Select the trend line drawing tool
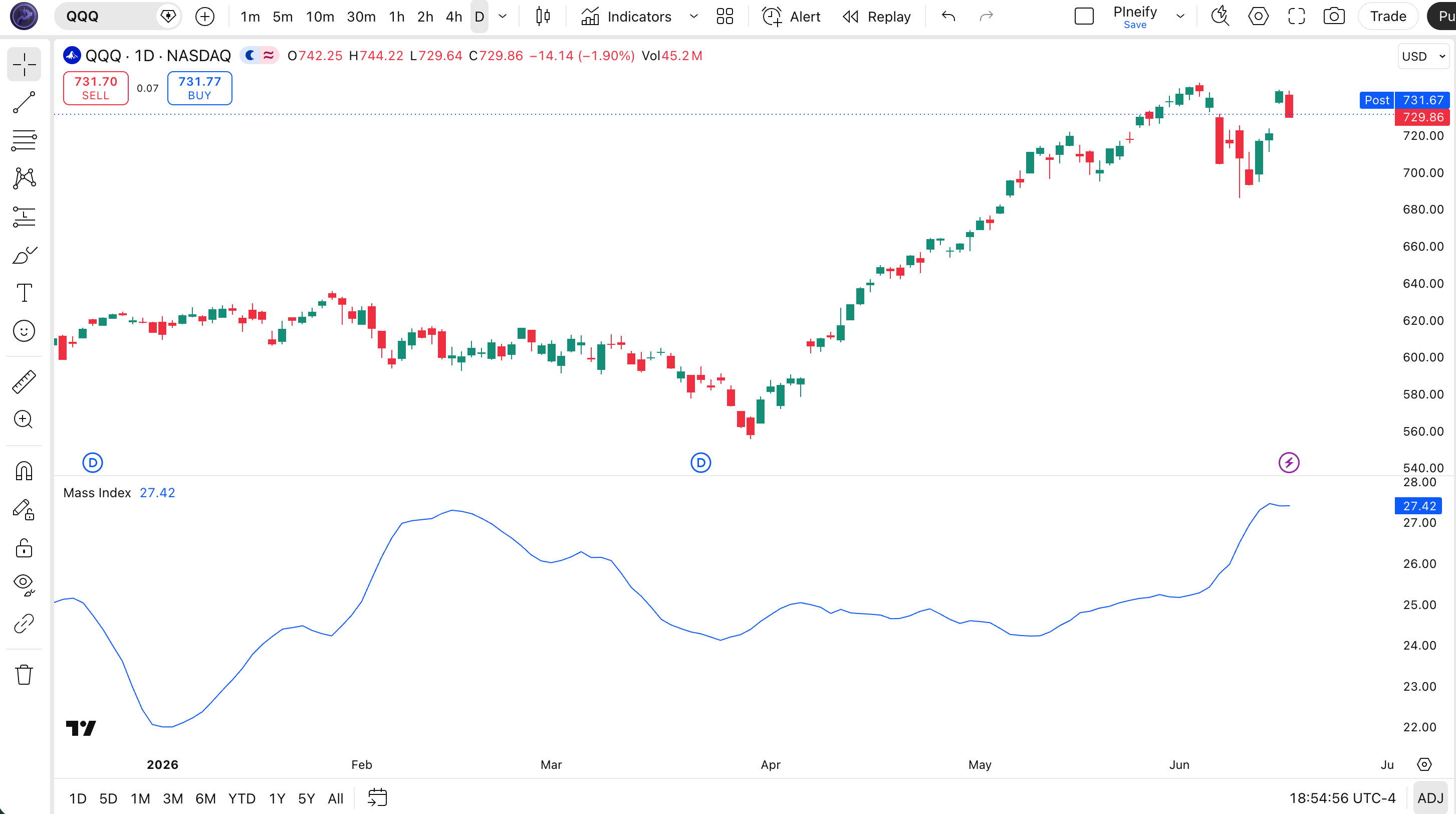1456x814 pixels. pos(24,102)
